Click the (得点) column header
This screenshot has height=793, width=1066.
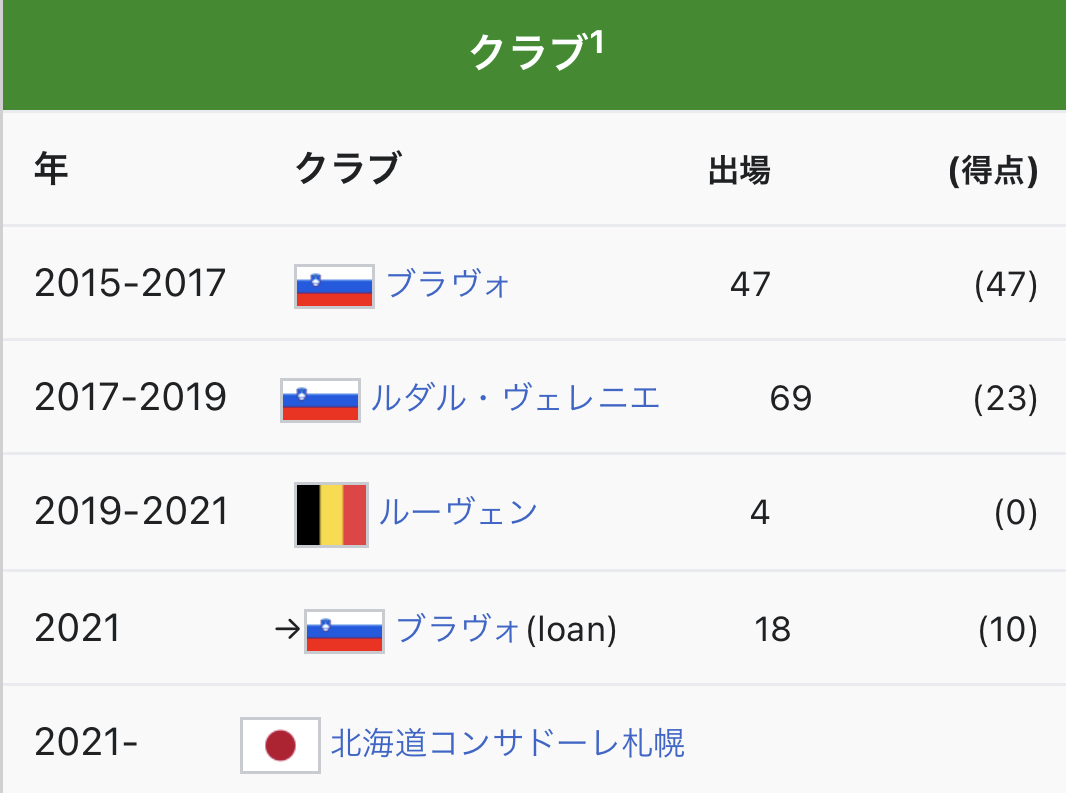tap(992, 171)
